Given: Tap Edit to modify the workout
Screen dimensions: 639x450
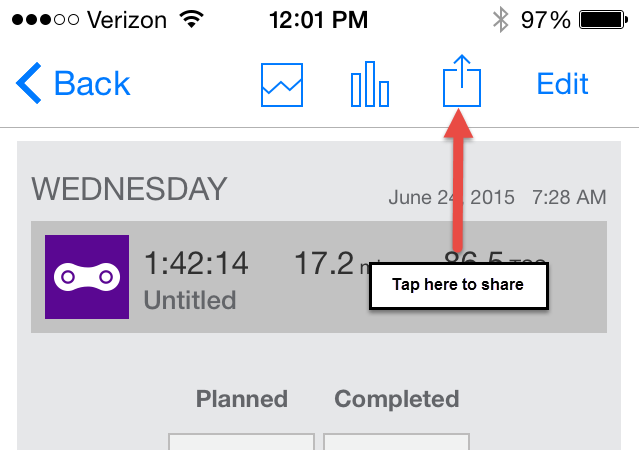Looking at the screenshot, I should pos(562,84).
